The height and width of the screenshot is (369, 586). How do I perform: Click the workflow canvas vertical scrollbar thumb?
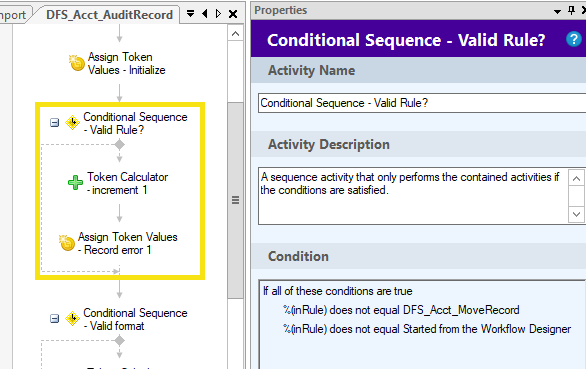tap(235, 200)
